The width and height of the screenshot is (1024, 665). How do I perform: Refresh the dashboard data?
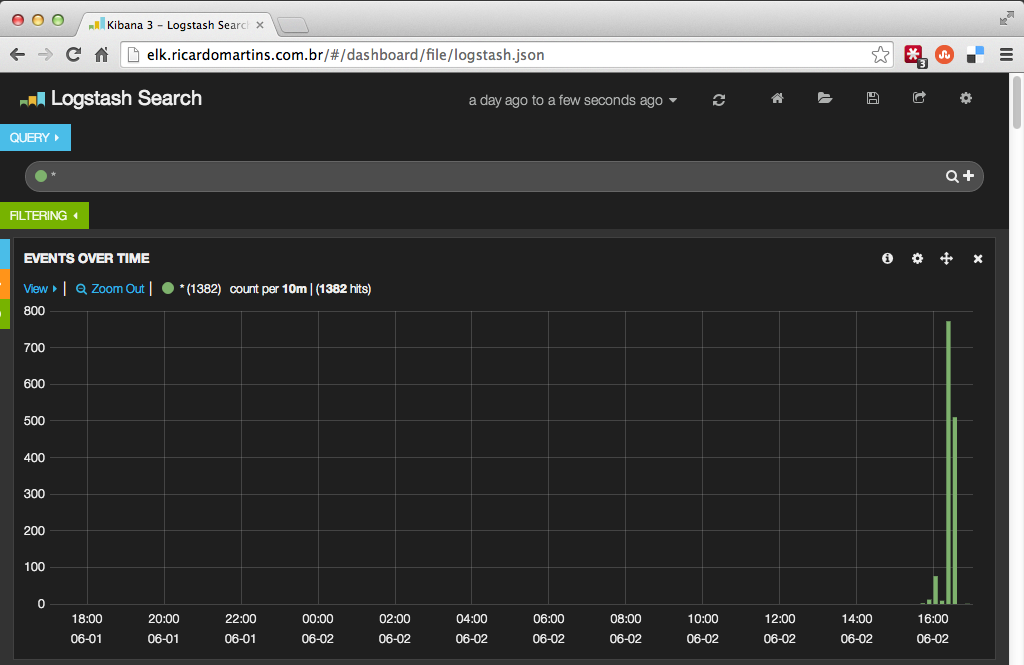719,99
